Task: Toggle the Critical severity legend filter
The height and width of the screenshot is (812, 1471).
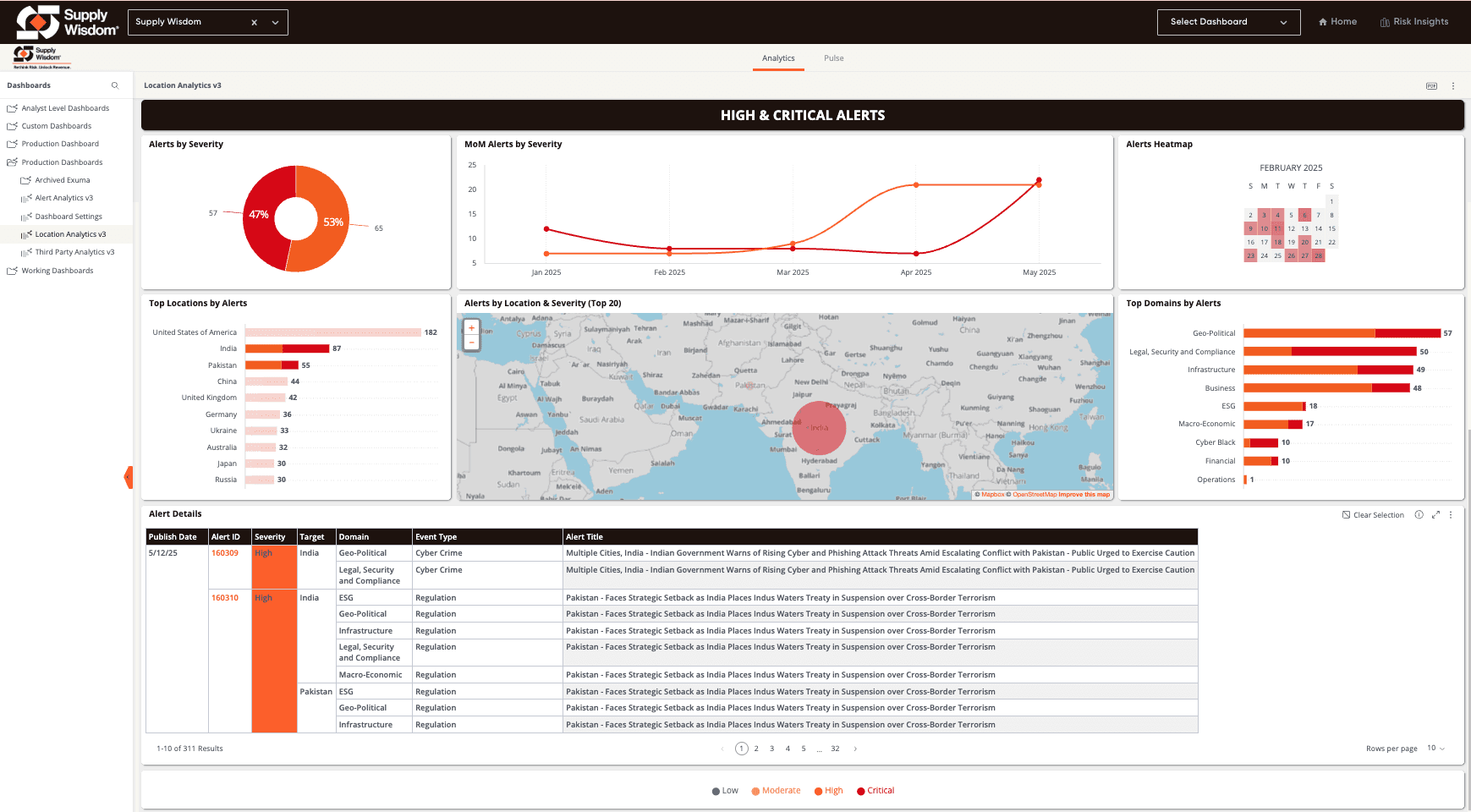Action: pos(875,791)
